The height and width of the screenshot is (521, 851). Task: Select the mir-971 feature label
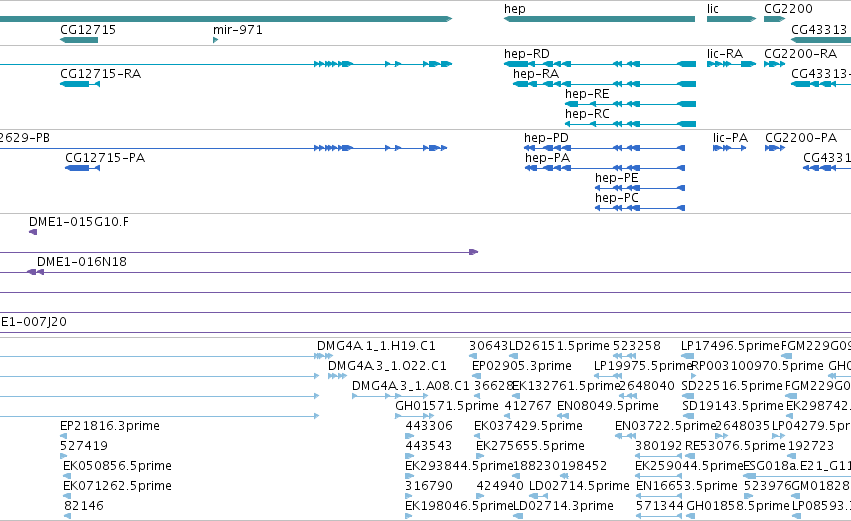tap(238, 29)
